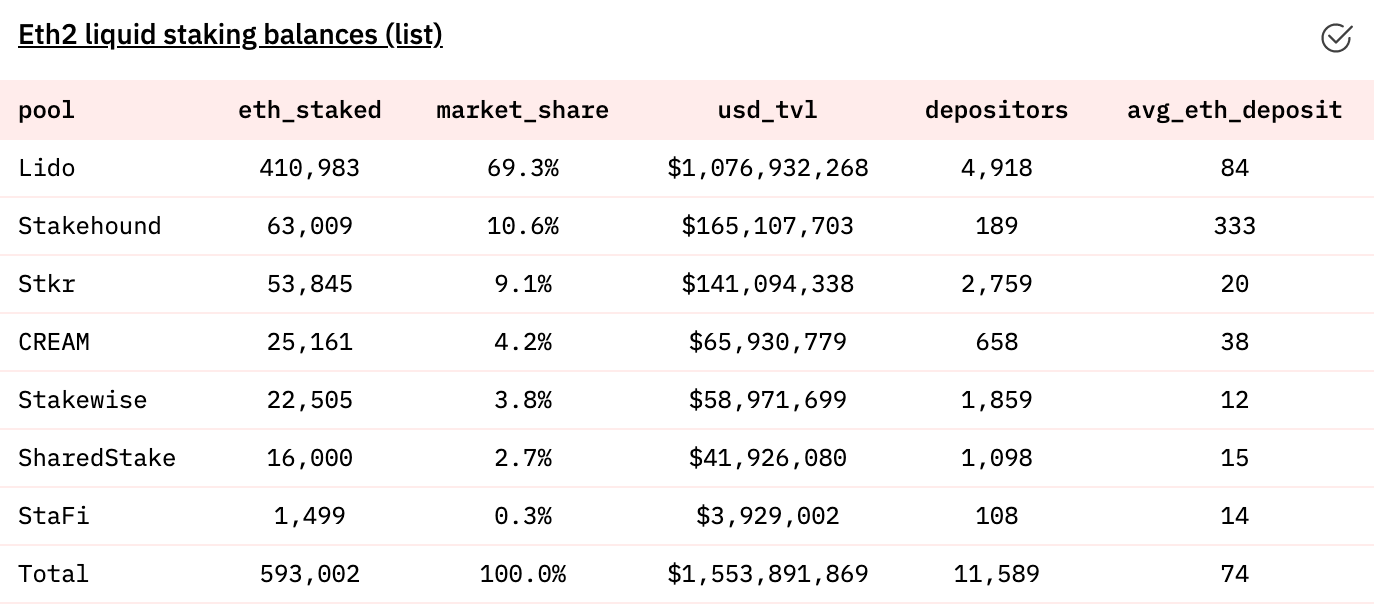Select the CREAM pool name cell
Image resolution: width=1374 pixels, height=612 pixels.
pyautogui.click(x=54, y=342)
